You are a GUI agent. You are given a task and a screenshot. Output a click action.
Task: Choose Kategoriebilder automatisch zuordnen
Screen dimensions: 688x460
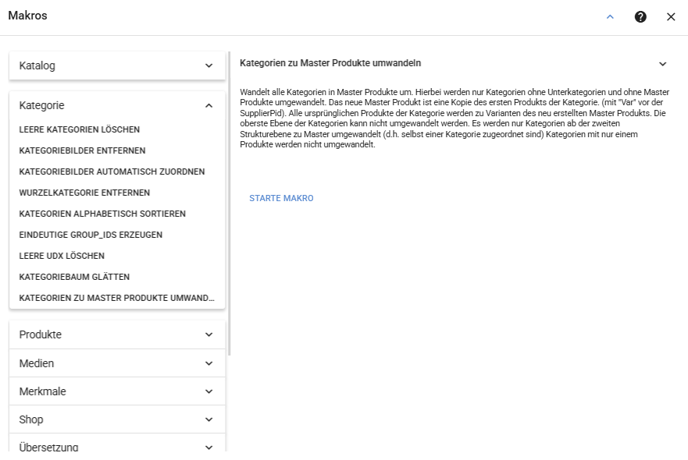coord(112,172)
